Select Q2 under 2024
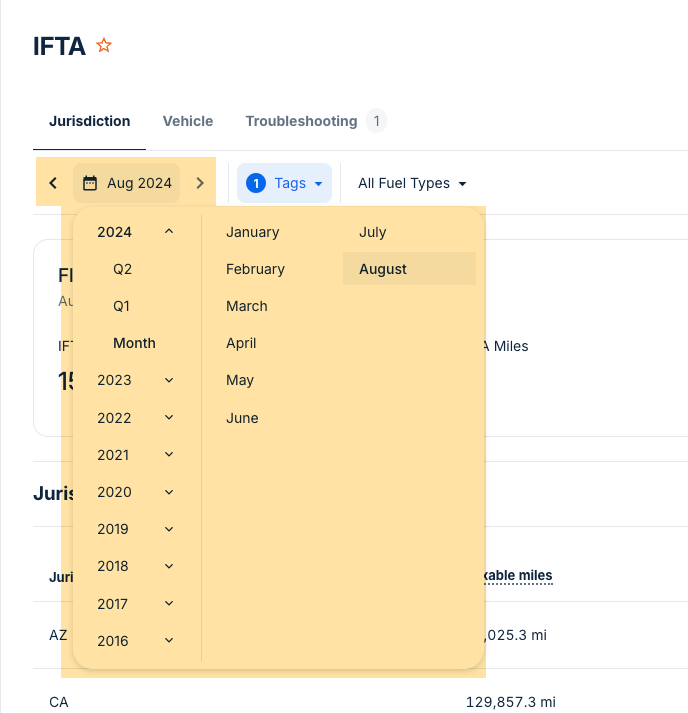 pos(122,269)
